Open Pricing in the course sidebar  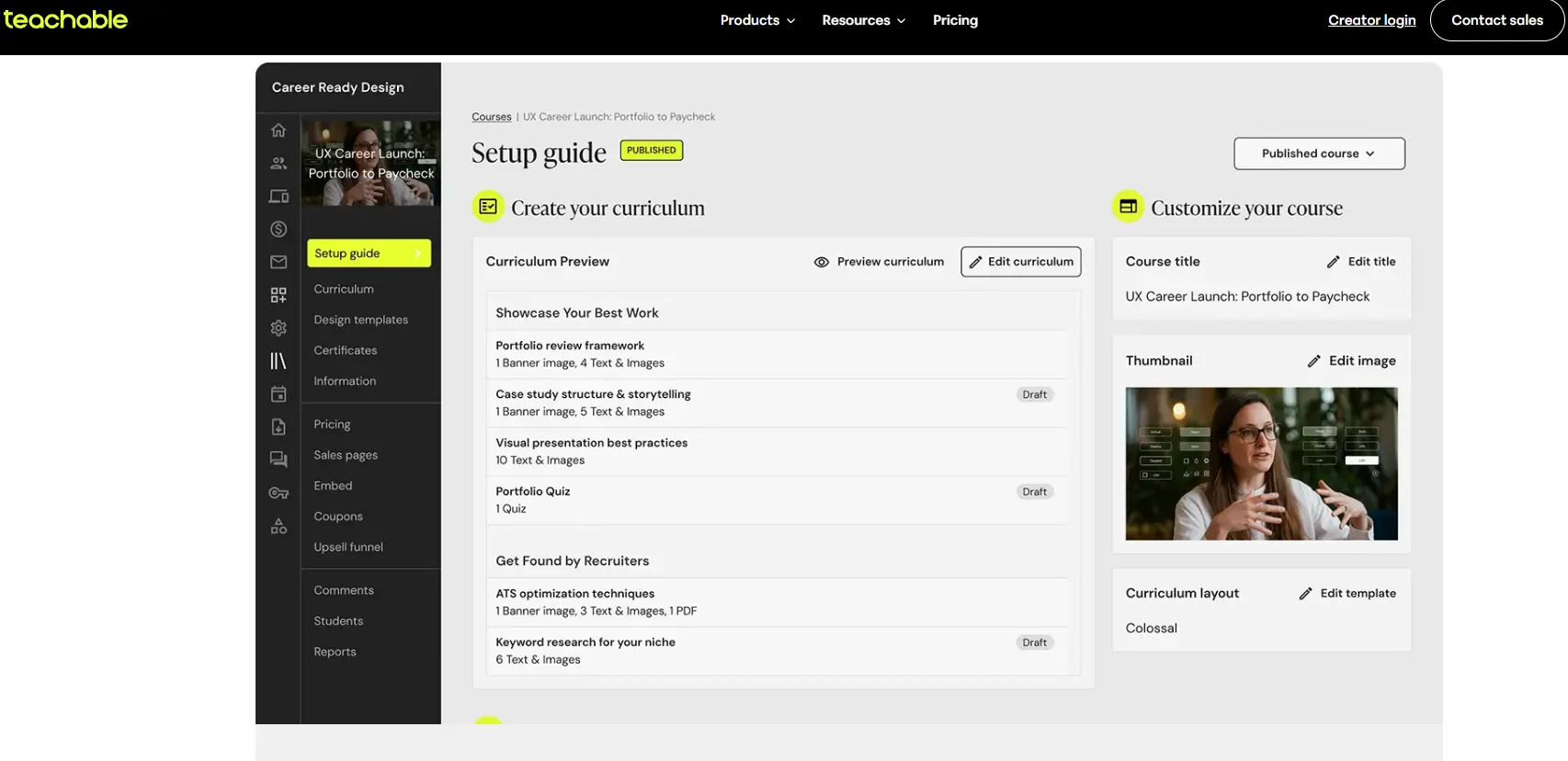tap(332, 425)
